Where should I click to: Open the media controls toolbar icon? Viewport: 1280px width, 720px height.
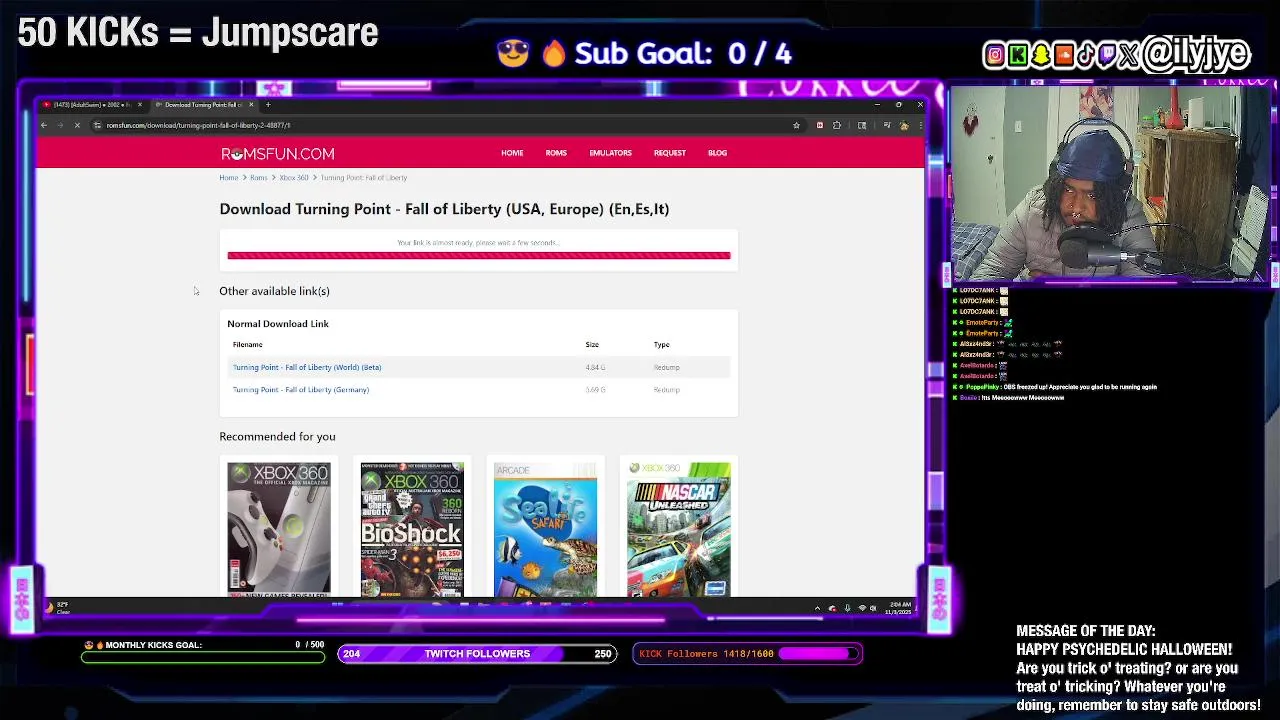(x=887, y=125)
